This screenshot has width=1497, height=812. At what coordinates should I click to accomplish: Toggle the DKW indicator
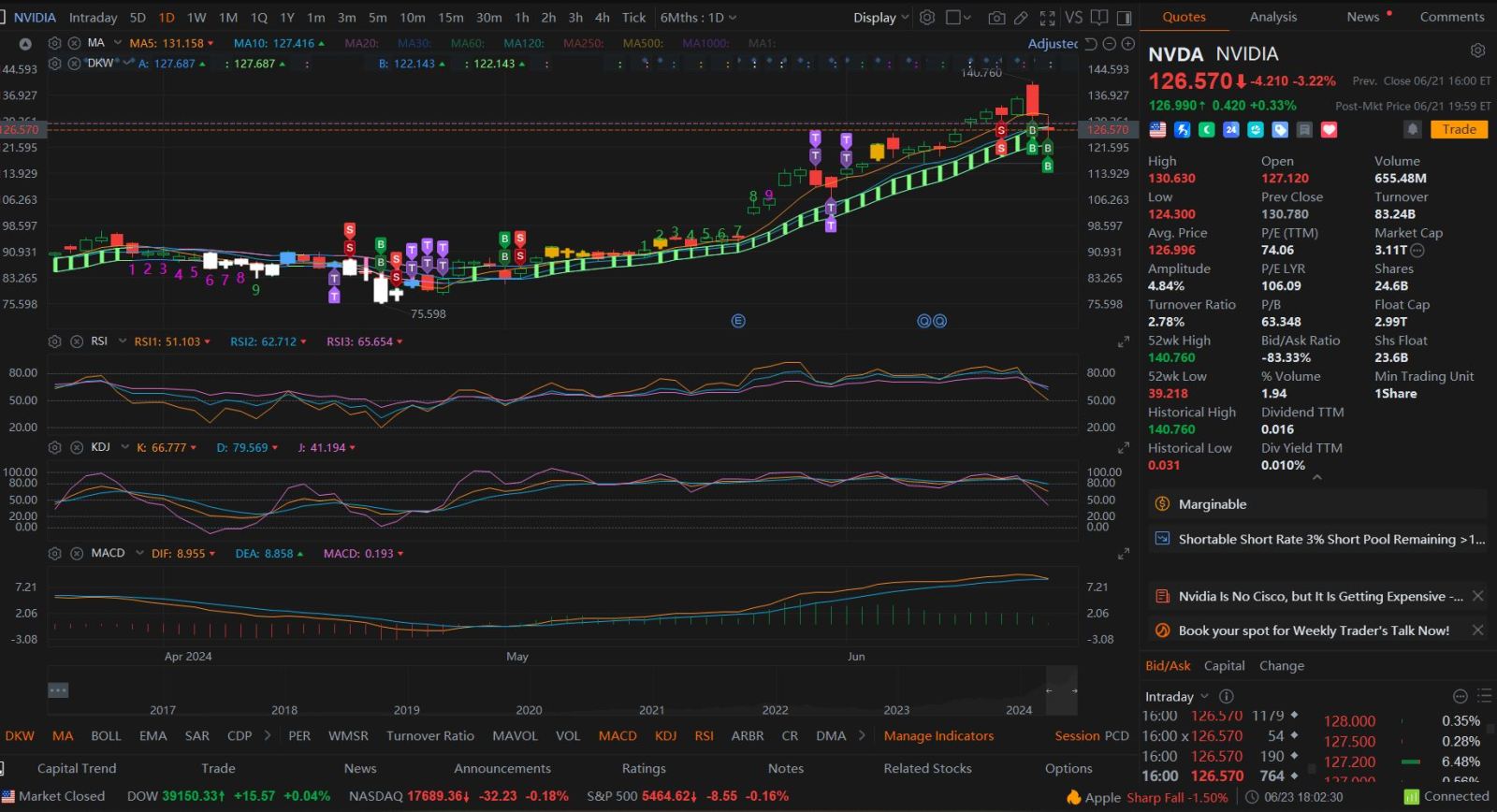[x=20, y=735]
